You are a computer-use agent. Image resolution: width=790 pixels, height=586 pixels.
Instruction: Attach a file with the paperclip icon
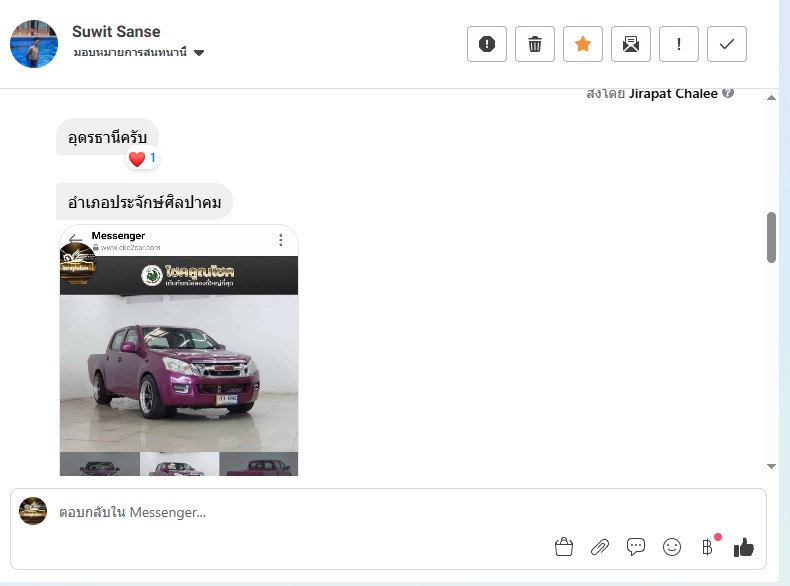[x=600, y=547]
